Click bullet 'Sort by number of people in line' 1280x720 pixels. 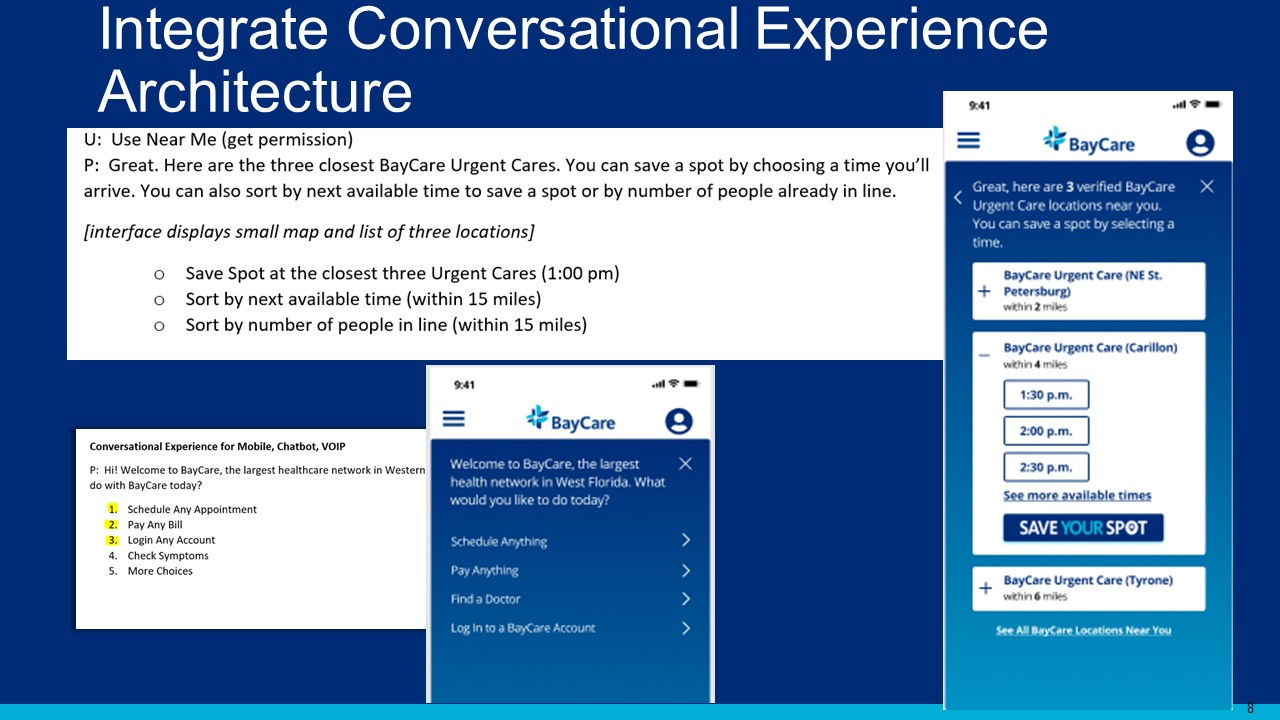click(x=386, y=325)
